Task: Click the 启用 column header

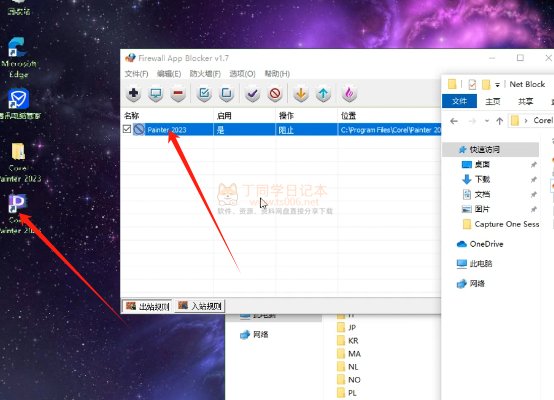Action: 244,116
